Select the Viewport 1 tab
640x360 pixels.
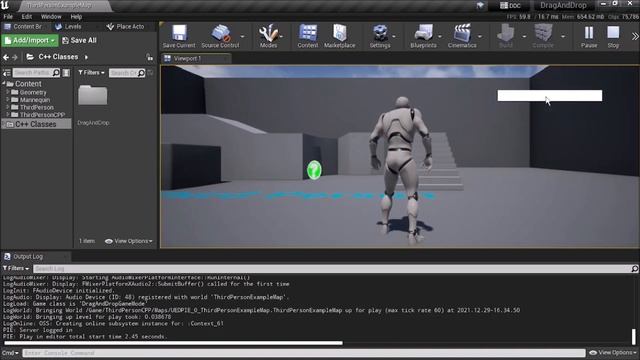pos(197,58)
